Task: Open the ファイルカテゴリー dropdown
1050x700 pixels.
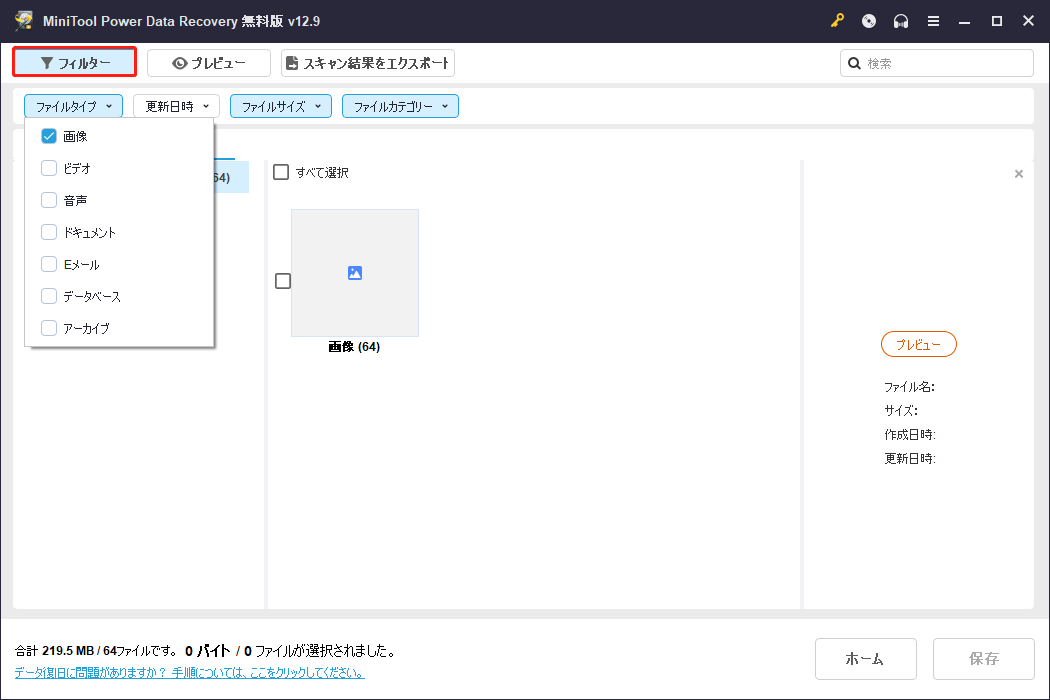Action: [400, 106]
